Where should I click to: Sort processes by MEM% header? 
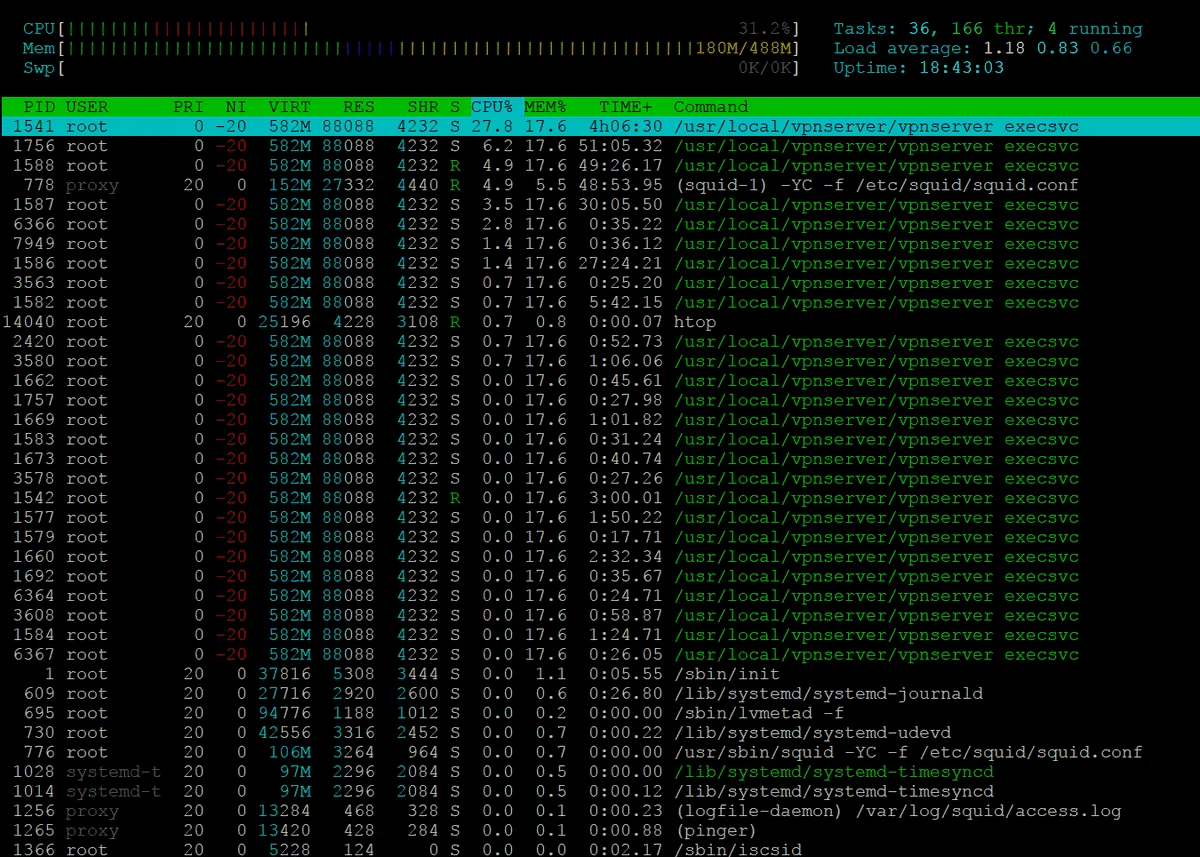tap(546, 107)
